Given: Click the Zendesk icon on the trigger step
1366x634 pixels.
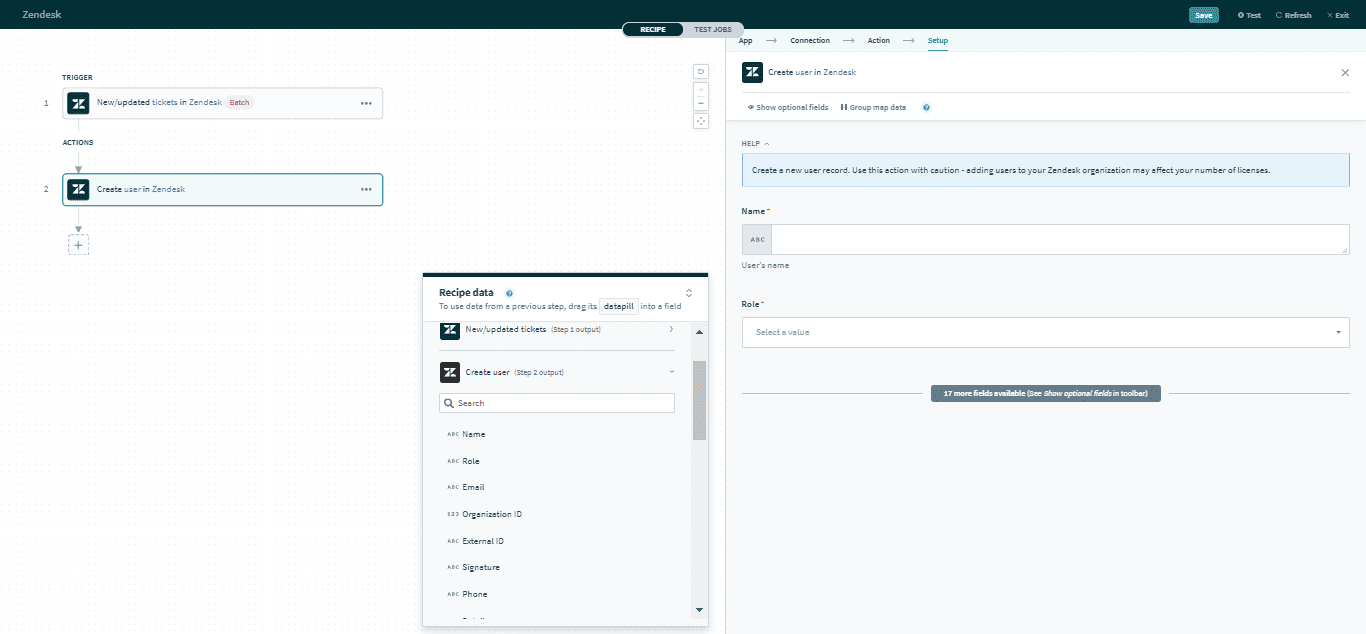Looking at the screenshot, I should pyautogui.click(x=78, y=103).
